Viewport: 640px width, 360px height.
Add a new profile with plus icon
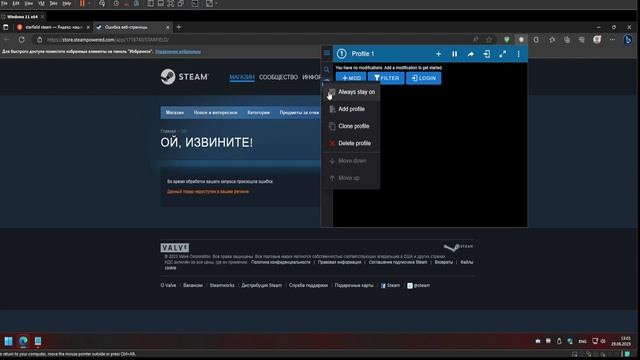(x=438, y=54)
